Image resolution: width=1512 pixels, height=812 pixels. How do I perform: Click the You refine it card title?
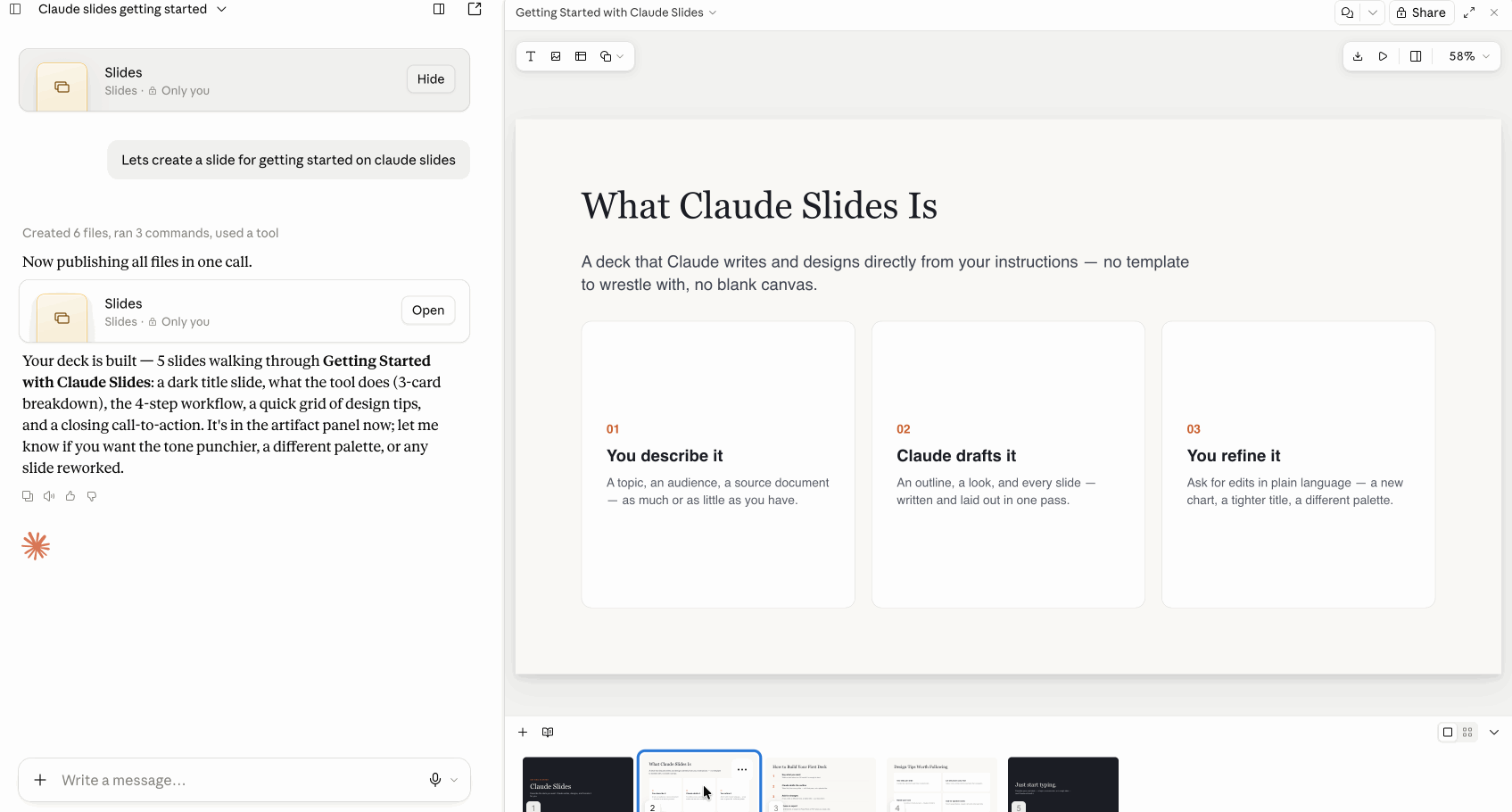(x=1234, y=456)
